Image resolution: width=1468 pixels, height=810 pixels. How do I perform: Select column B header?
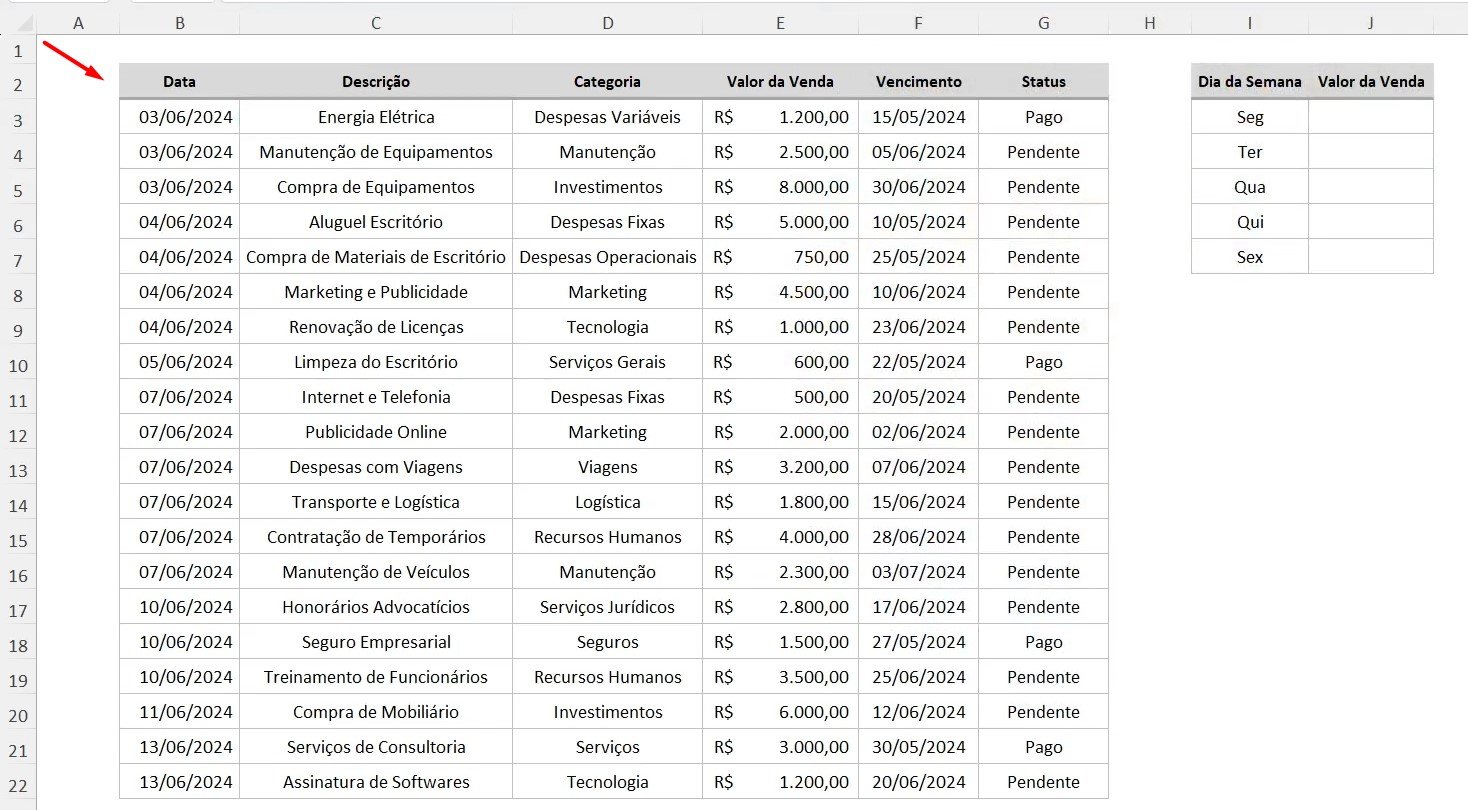(179, 23)
